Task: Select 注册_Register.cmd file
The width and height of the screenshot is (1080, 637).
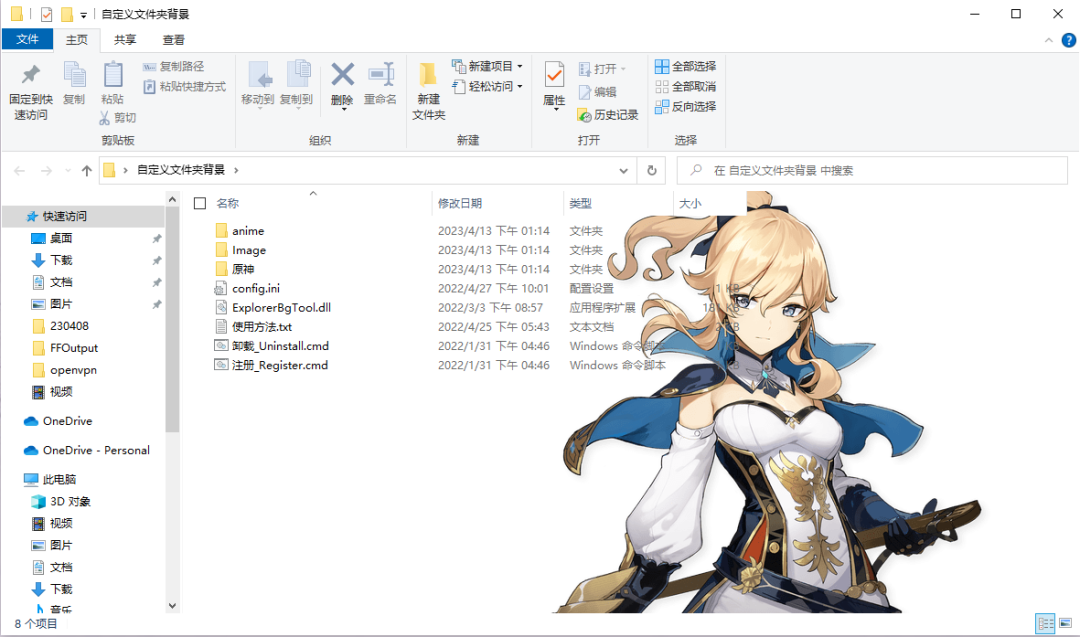Action: coord(280,365)
